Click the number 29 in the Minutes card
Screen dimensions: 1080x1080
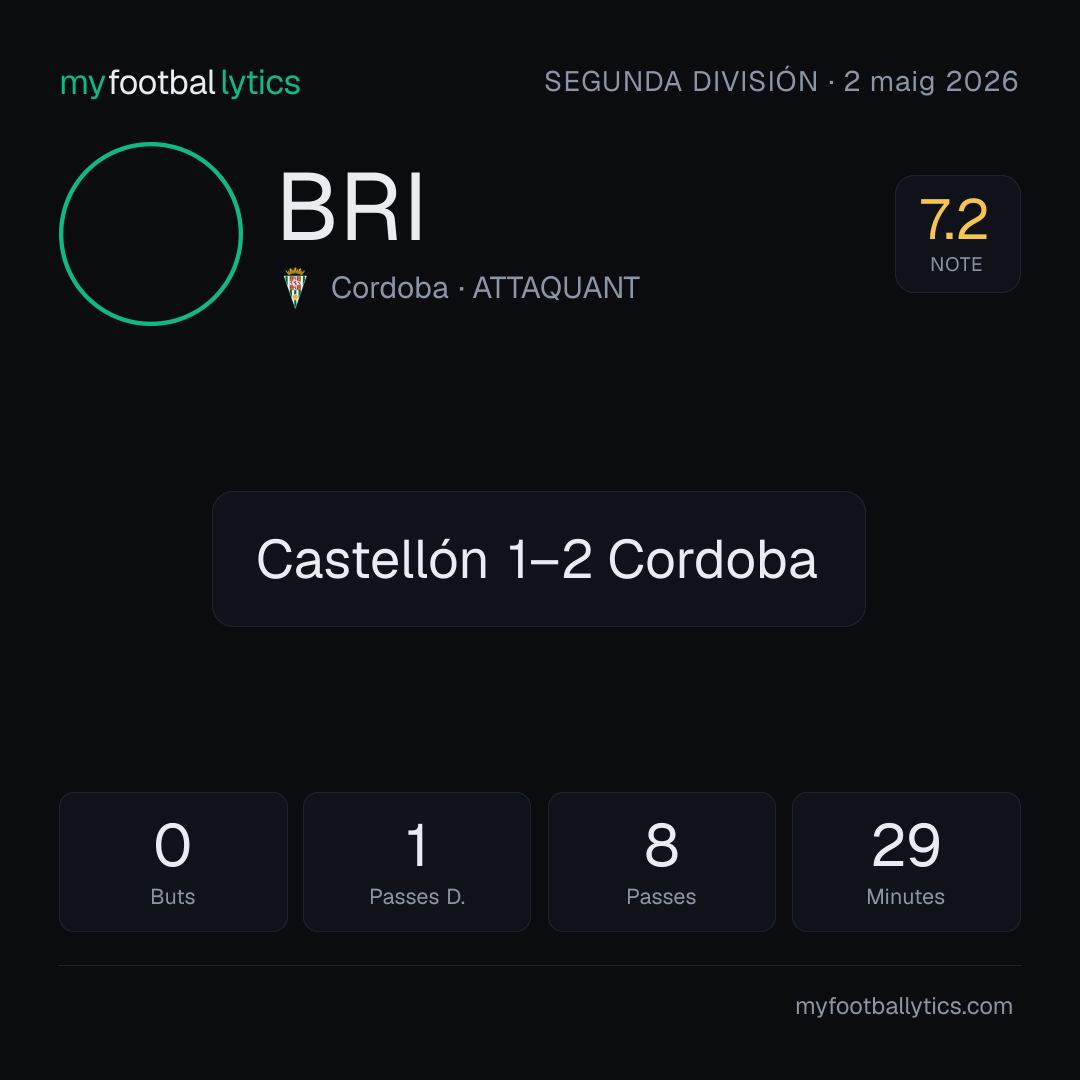tap(906, 845)
